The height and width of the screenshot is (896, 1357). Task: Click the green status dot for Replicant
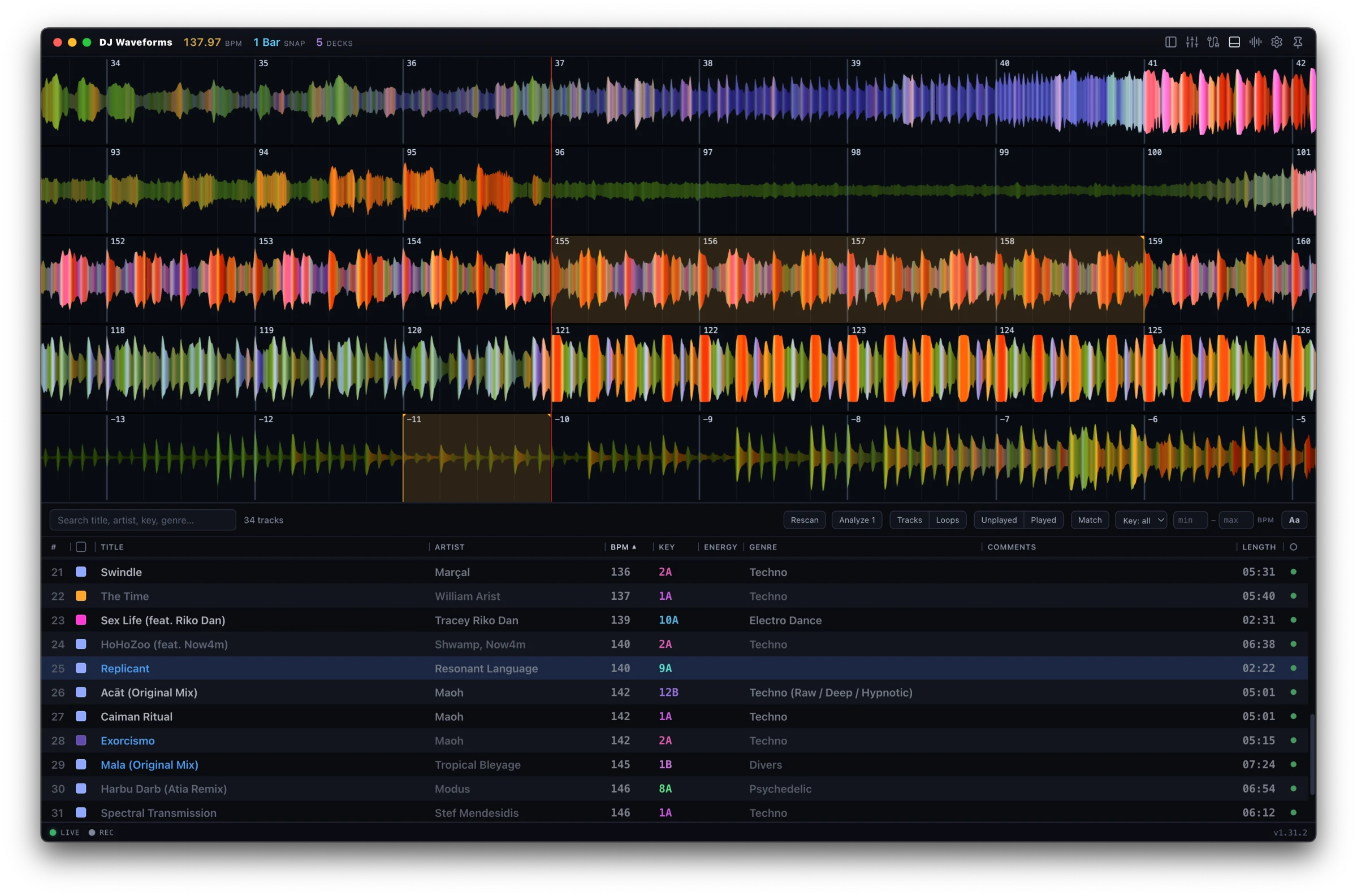(x=1293, y=668)
